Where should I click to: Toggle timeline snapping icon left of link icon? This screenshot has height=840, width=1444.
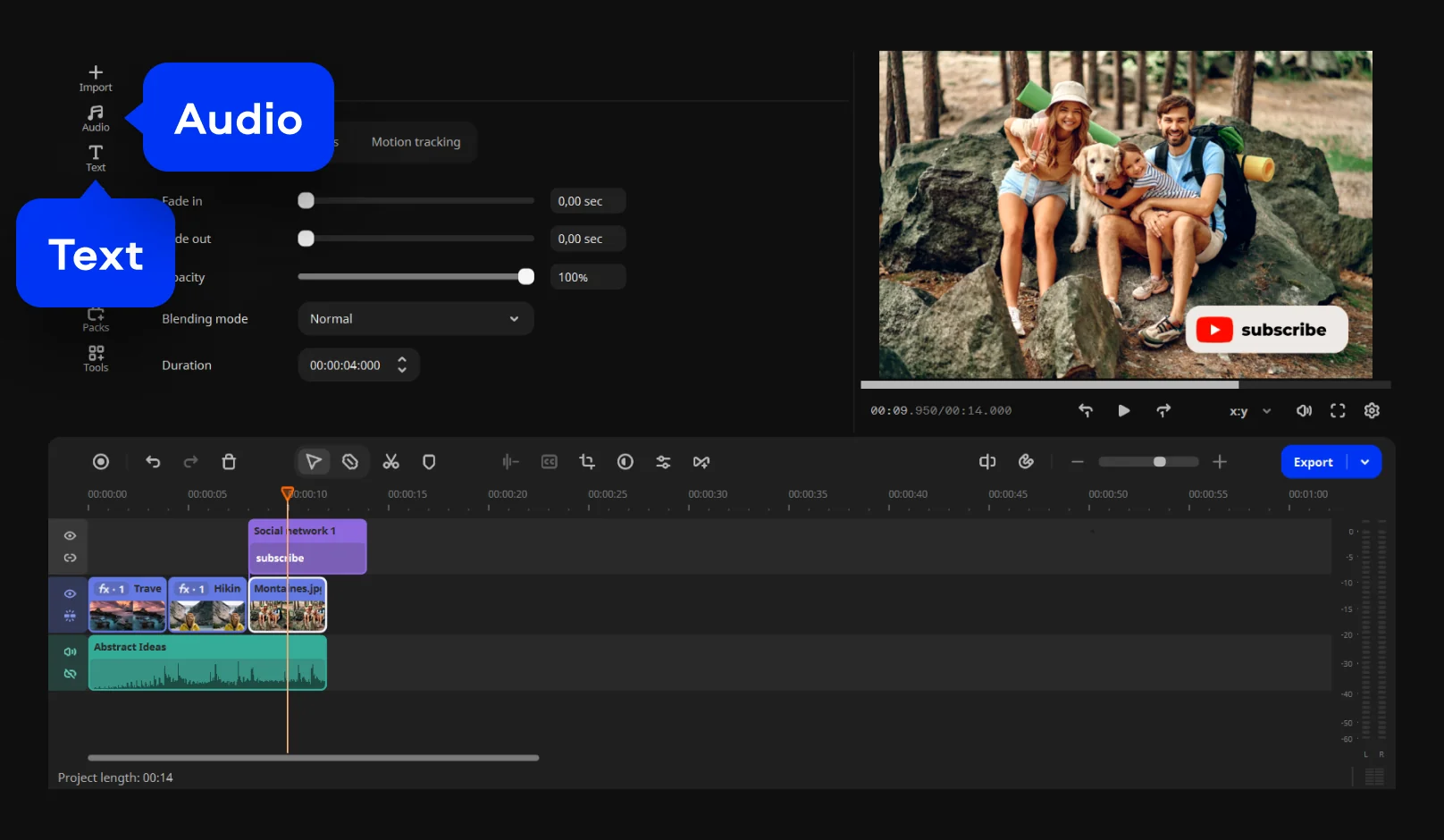(987, 462)
